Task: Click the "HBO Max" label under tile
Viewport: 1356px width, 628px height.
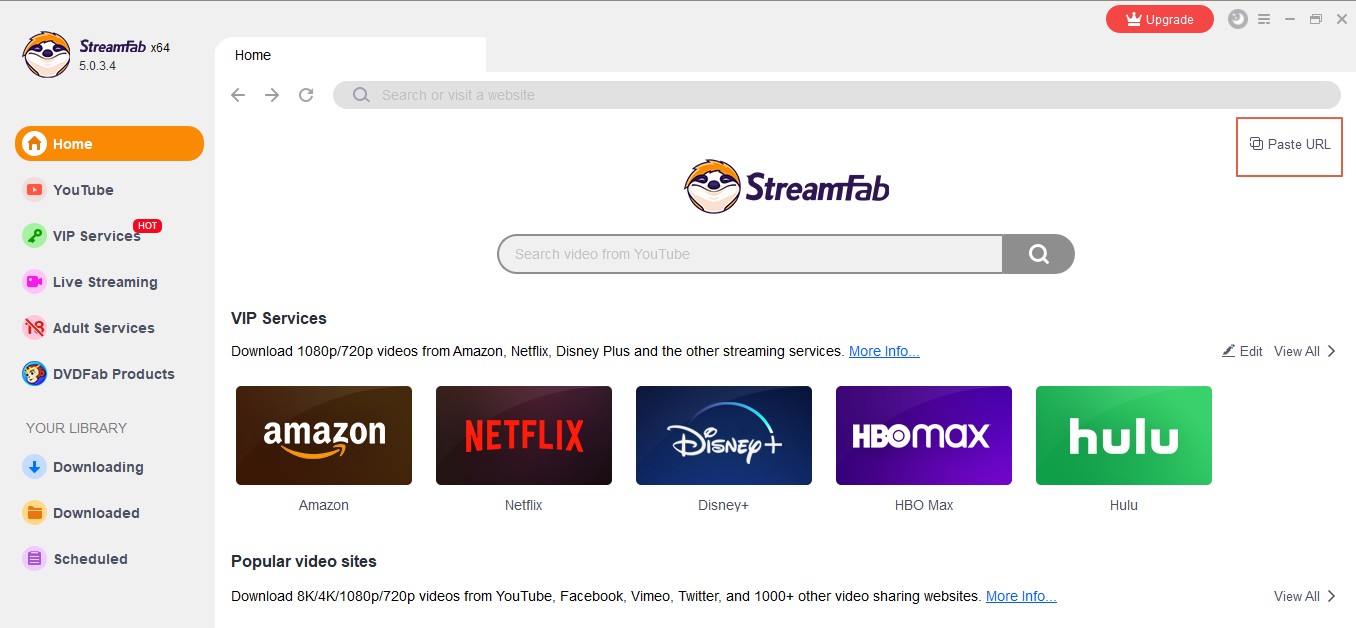Action: (924, 505)
